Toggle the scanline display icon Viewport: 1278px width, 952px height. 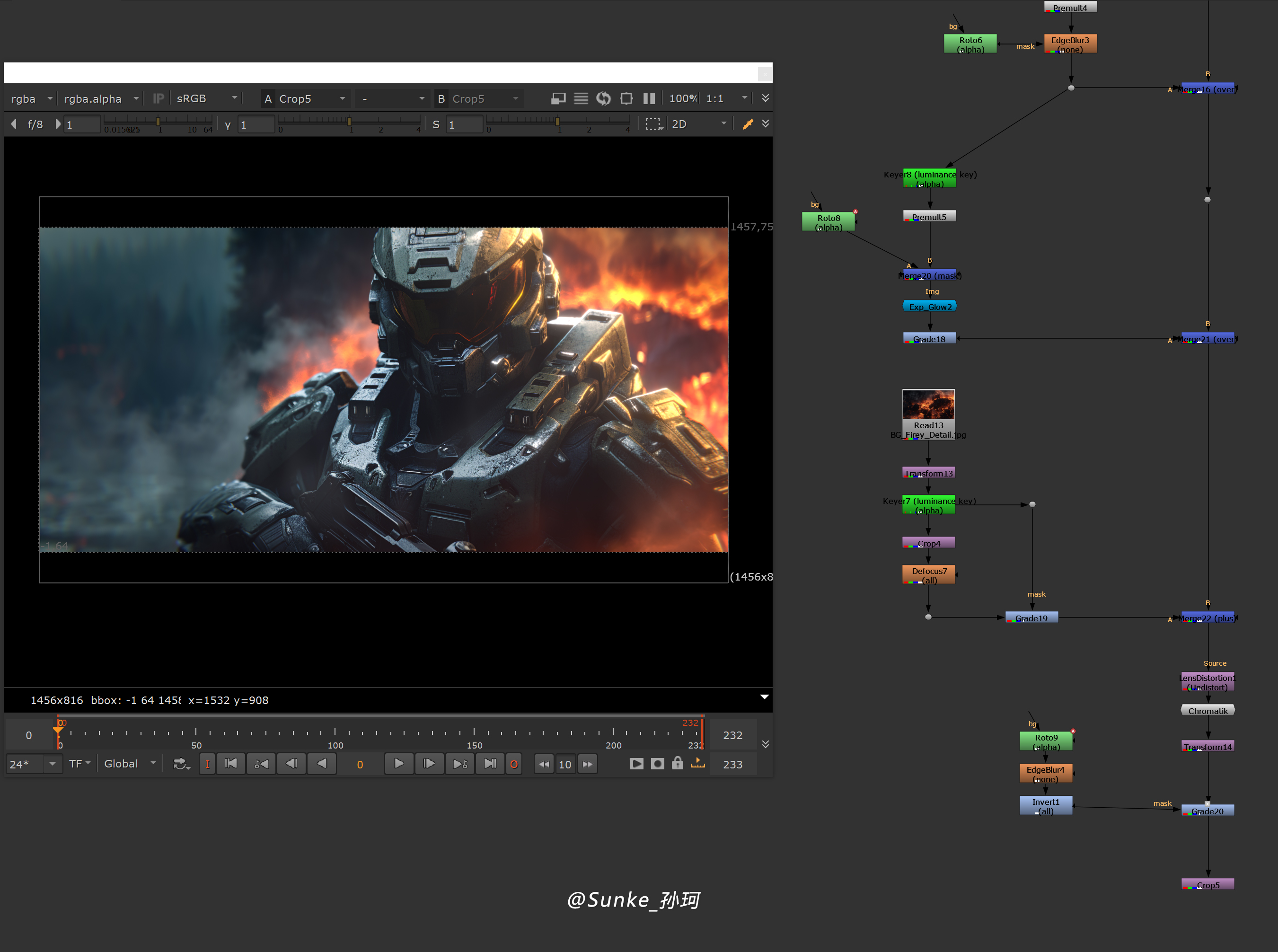pyautogui.click(x=581, y=98)
